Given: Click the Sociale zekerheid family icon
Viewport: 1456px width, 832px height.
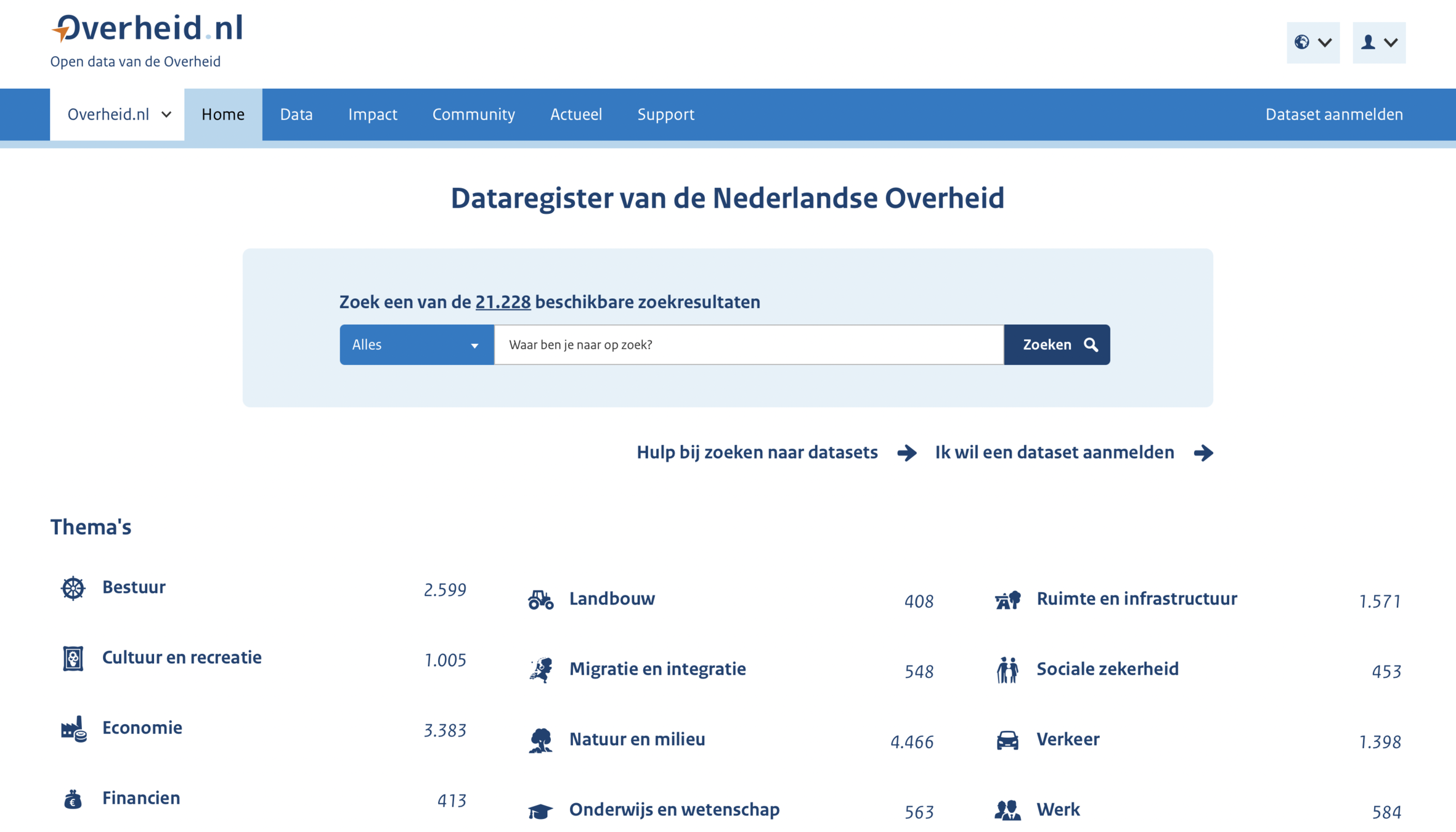Looking at the screenshot, I should coord(1007,669).
